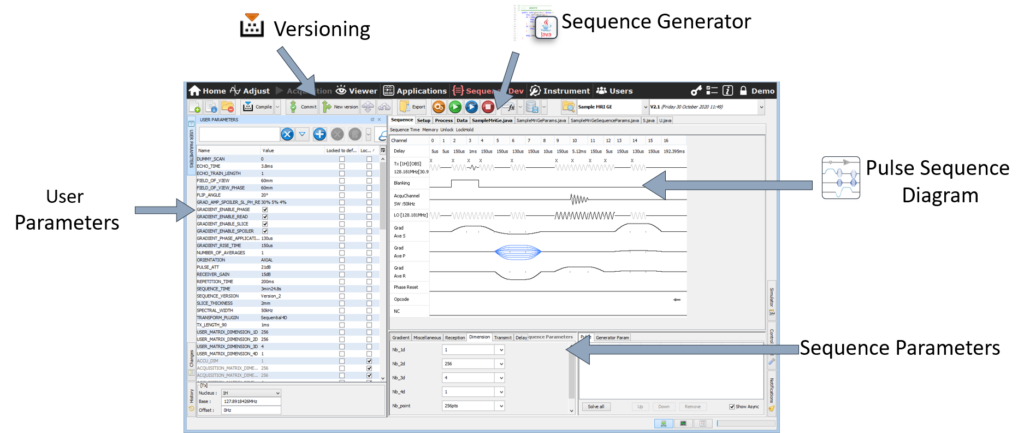
Task: Expand the dropdown arrow beside the database icon
Action: 543,106
